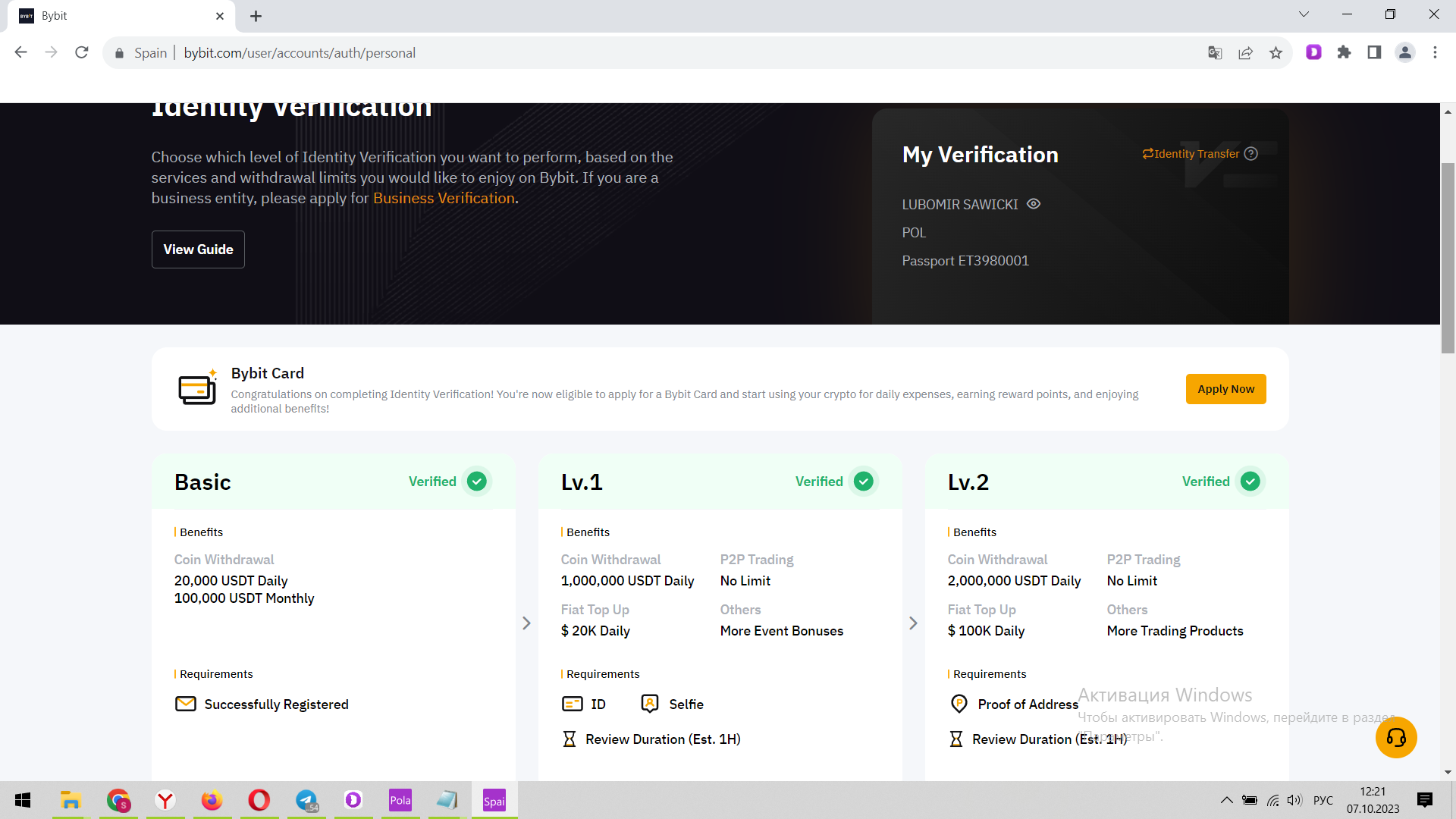Viewport: 1456px width, 819px height.
Task: Bookmark this page with star icon
Action: [1276, 53]
